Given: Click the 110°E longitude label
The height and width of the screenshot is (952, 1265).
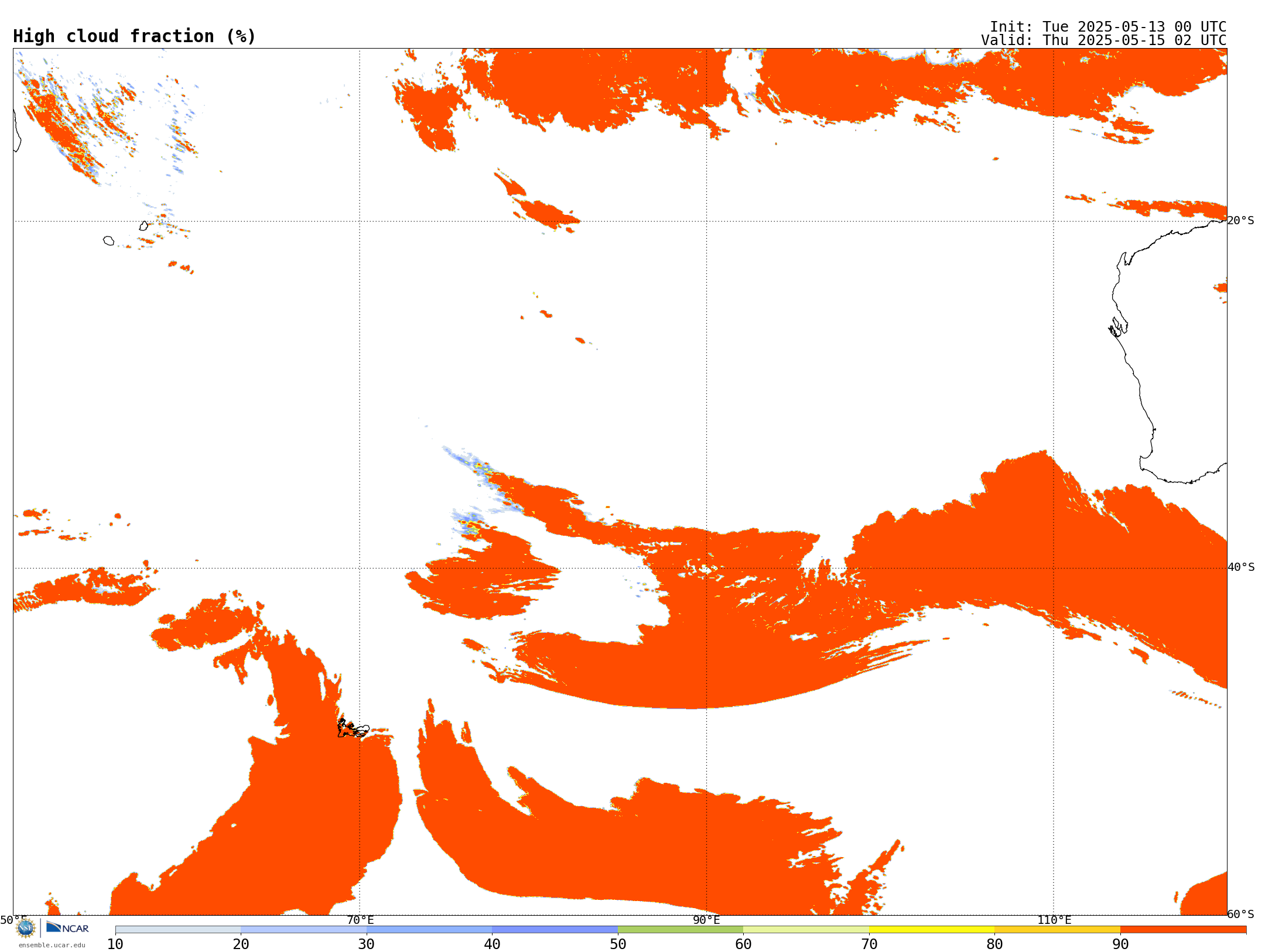Looking at the screenshot, I should (1054, 920).
